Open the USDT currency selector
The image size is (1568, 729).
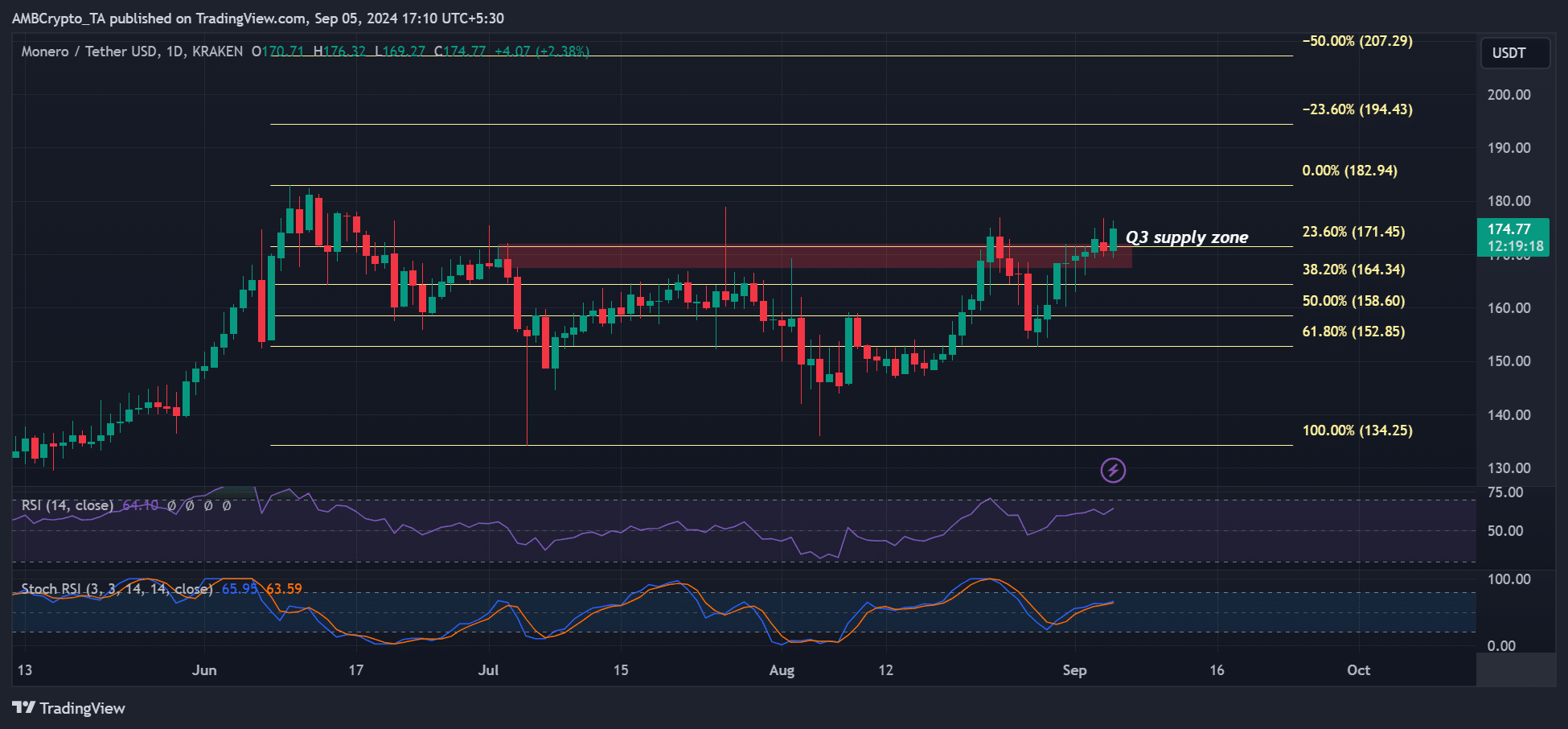(x=1515, y=53)
